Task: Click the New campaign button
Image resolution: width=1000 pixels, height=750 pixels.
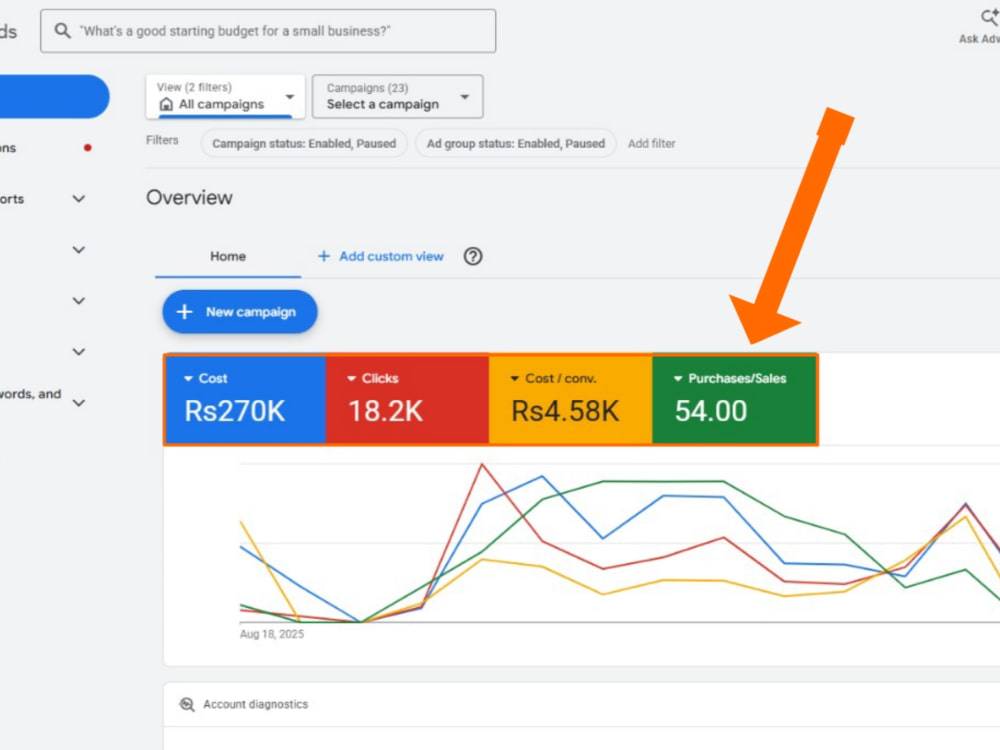Action: (240, 312)
